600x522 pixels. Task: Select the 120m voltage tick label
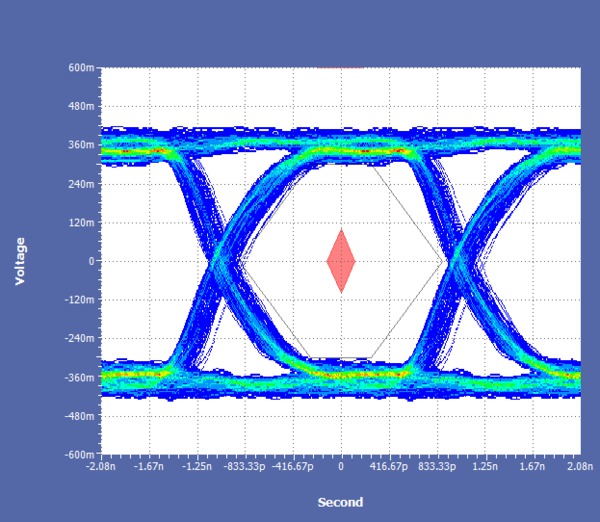(x=82, y=222)
